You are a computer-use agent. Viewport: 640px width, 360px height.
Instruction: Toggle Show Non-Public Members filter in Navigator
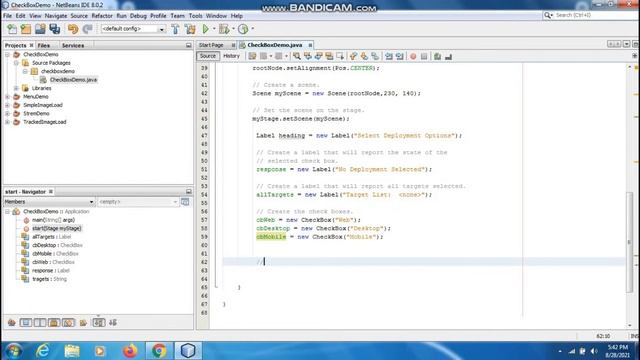(x=54, y=323)
